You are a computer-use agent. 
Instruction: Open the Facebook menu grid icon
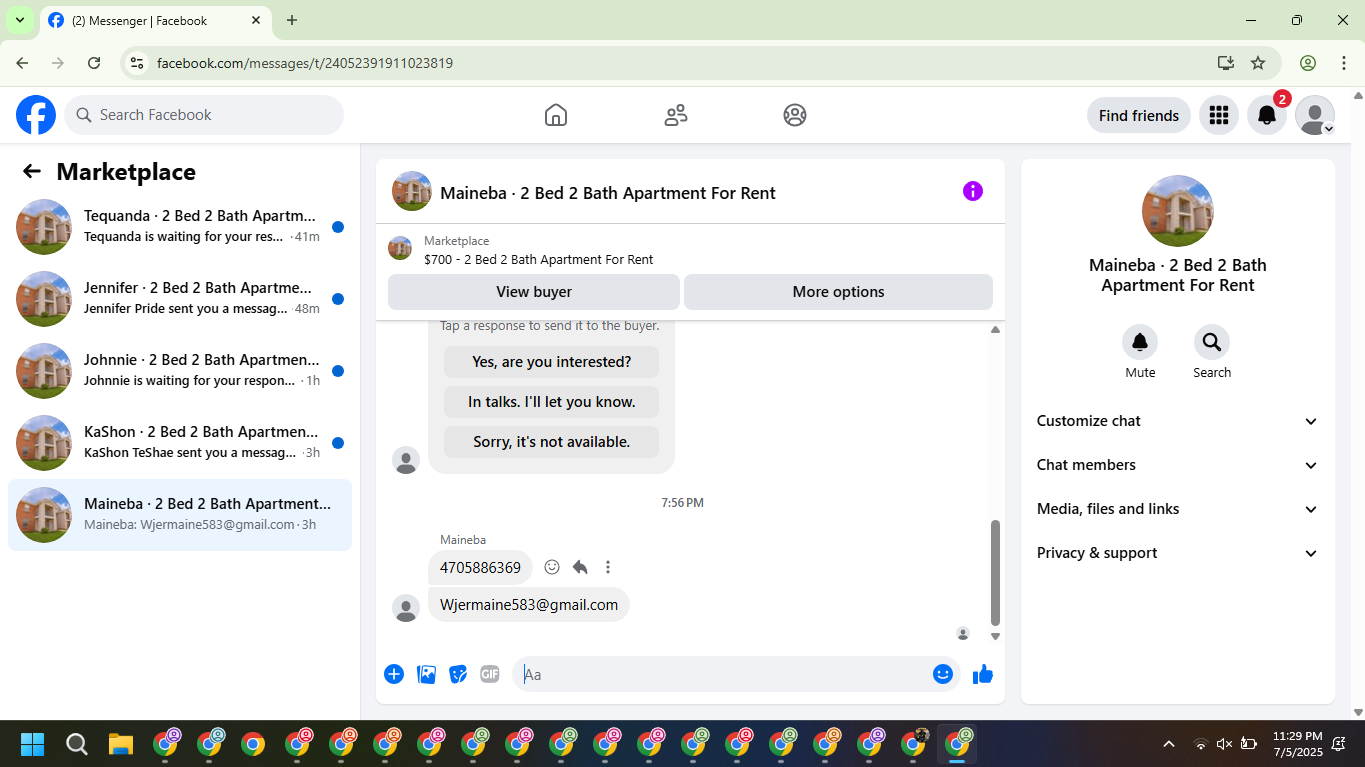(x=1218, y=115)
